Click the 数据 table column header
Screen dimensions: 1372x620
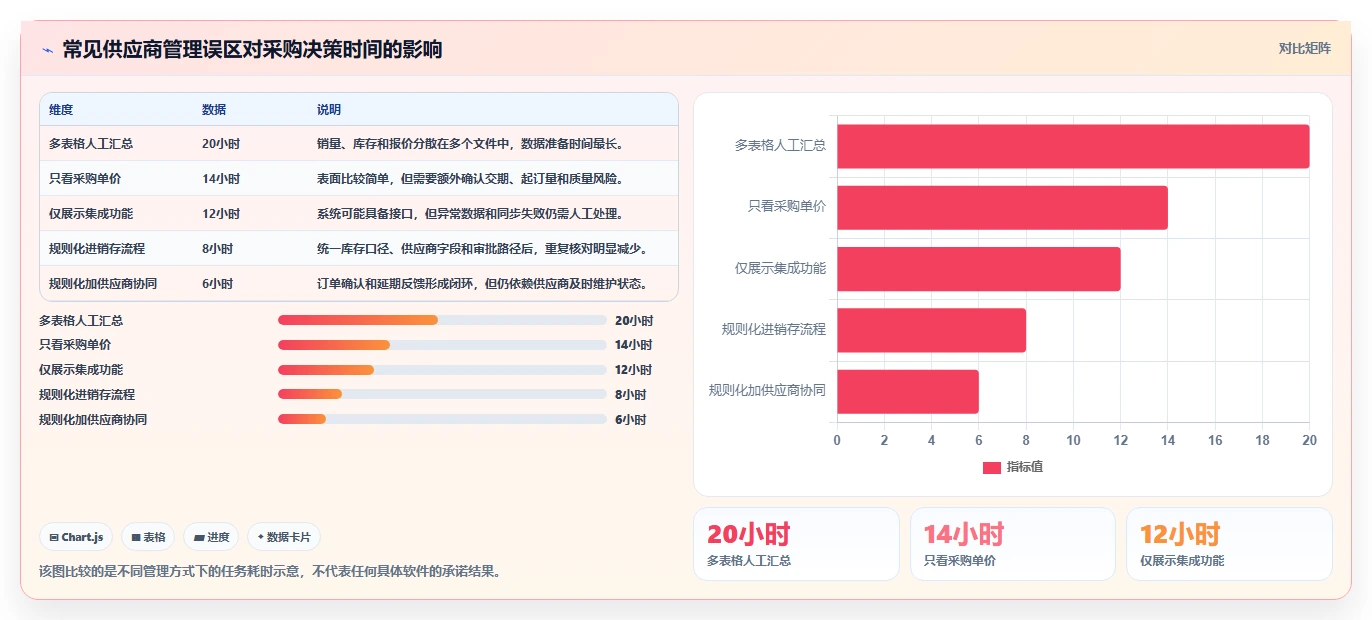click(x=214, y=109)
